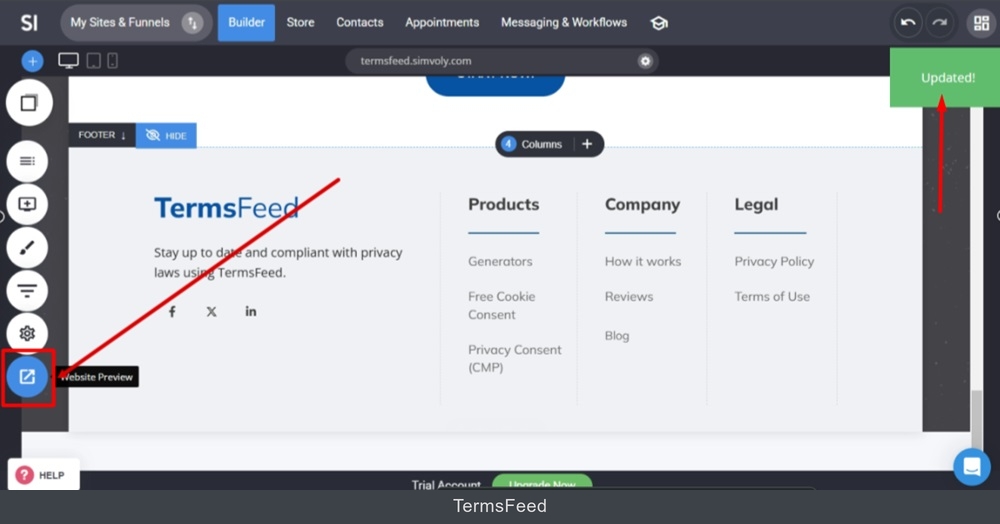Redo the last change
Screen dimensions: 1000x524
(939, 23)
